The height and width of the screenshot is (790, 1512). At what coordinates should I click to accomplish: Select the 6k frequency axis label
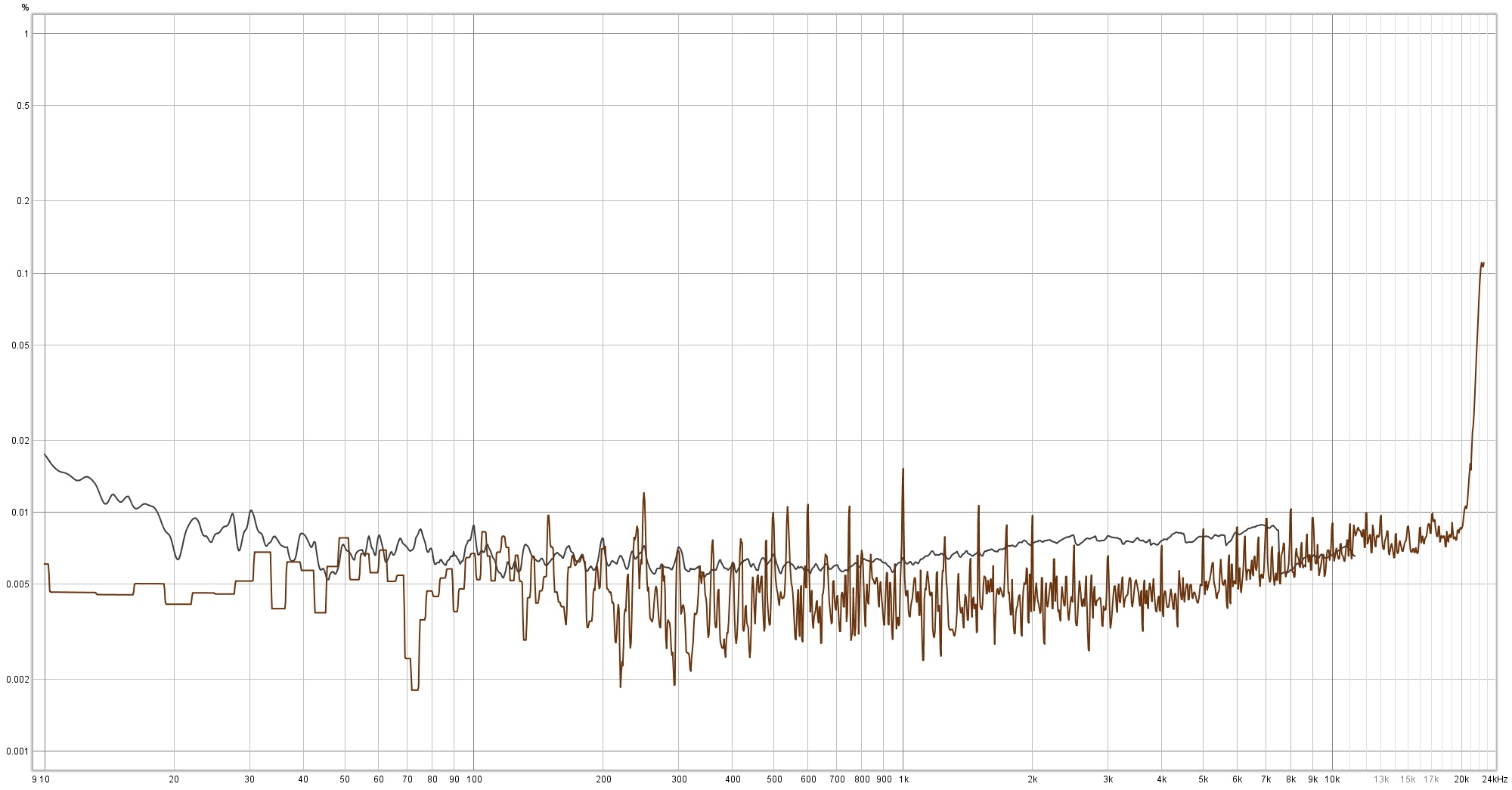1238,779
